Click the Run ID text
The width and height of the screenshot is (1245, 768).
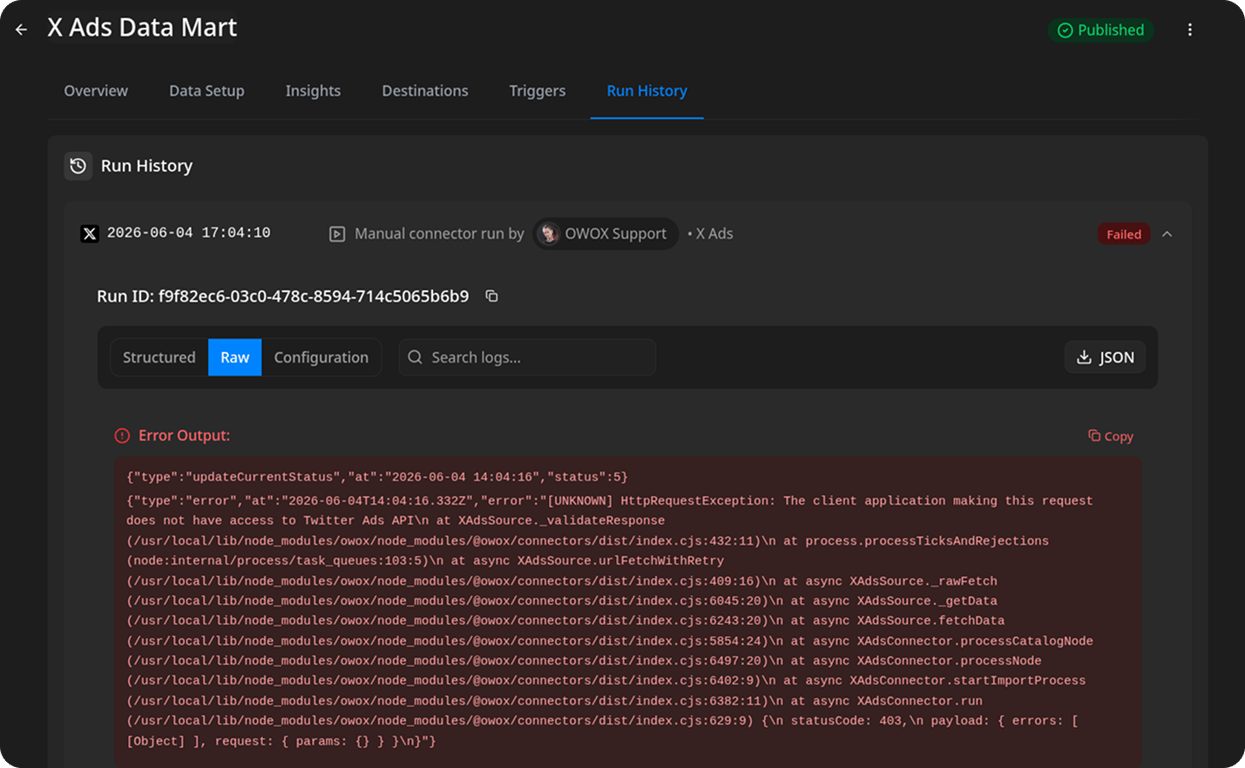coord(283,296)
